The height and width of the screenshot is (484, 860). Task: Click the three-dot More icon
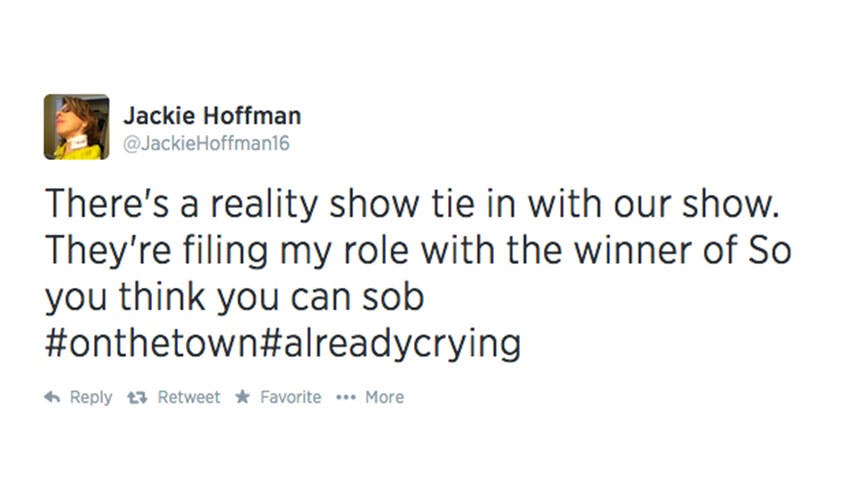[346, 397]
